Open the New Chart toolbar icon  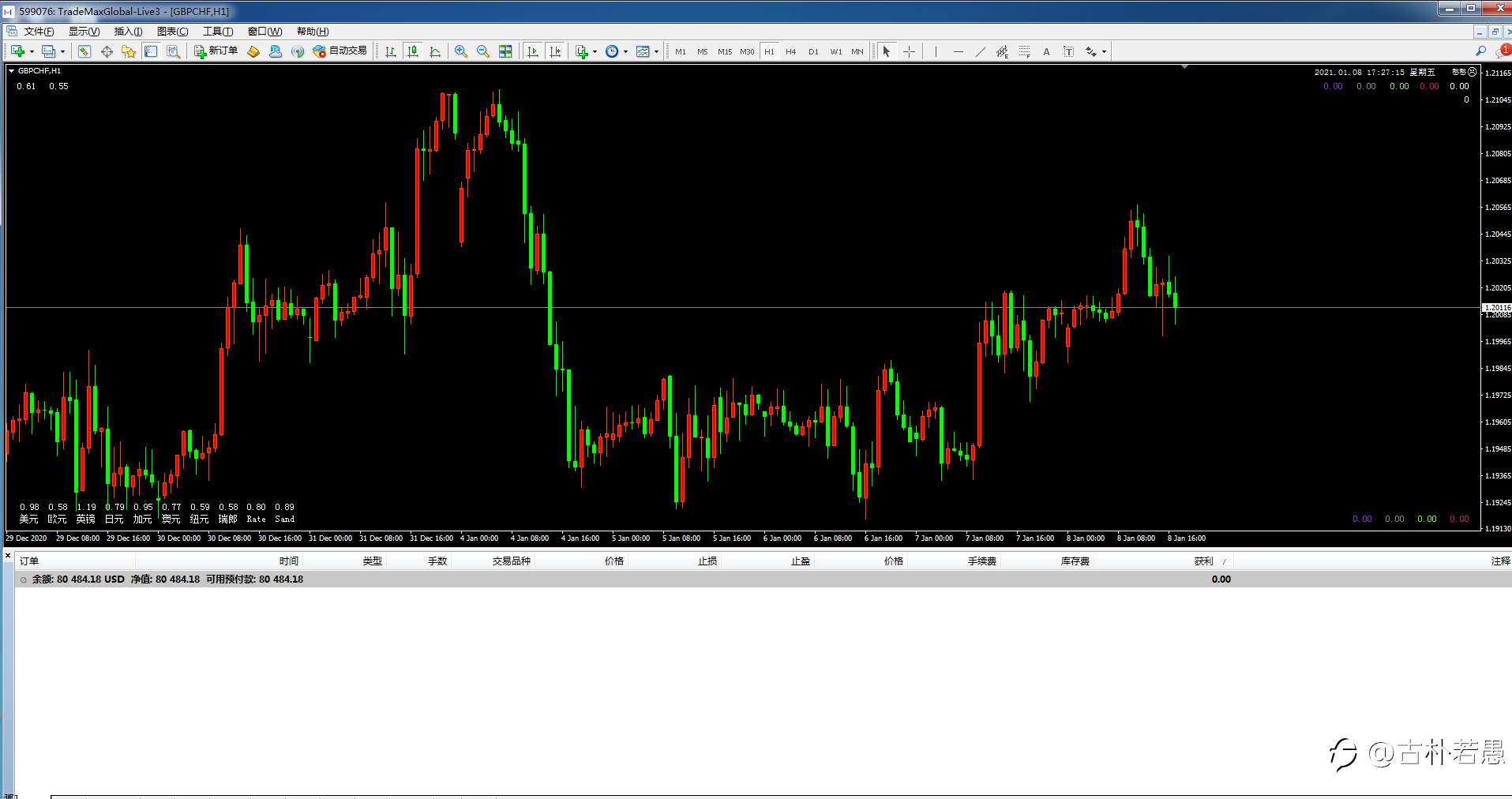tap(17, 51)
